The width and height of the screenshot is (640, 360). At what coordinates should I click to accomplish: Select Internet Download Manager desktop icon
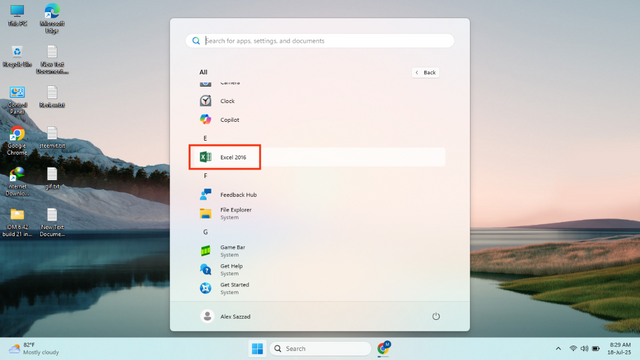17,182
